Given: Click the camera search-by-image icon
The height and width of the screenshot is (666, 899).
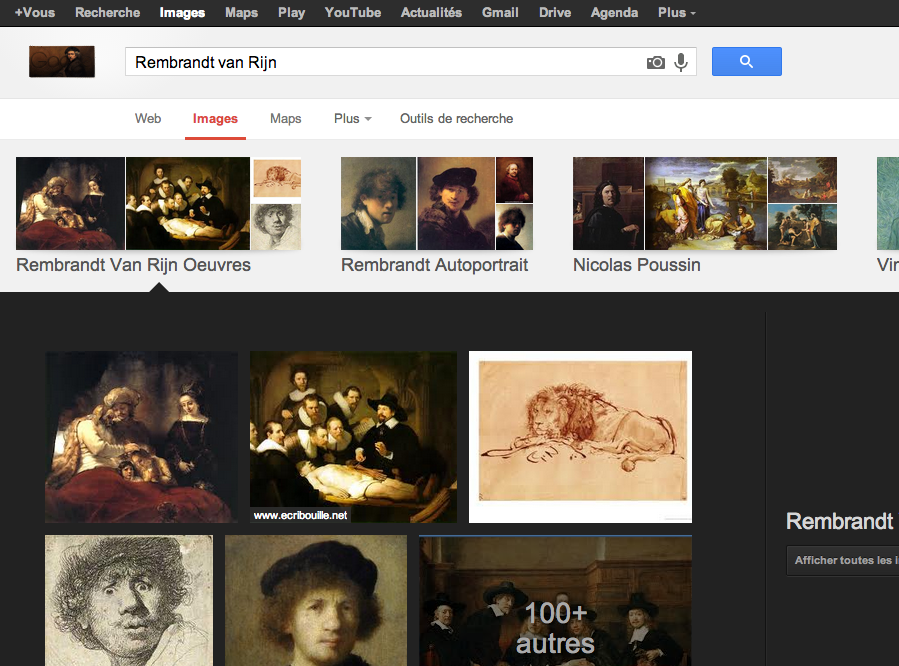Looking at the screenshot, I should [x=655, y=62].
